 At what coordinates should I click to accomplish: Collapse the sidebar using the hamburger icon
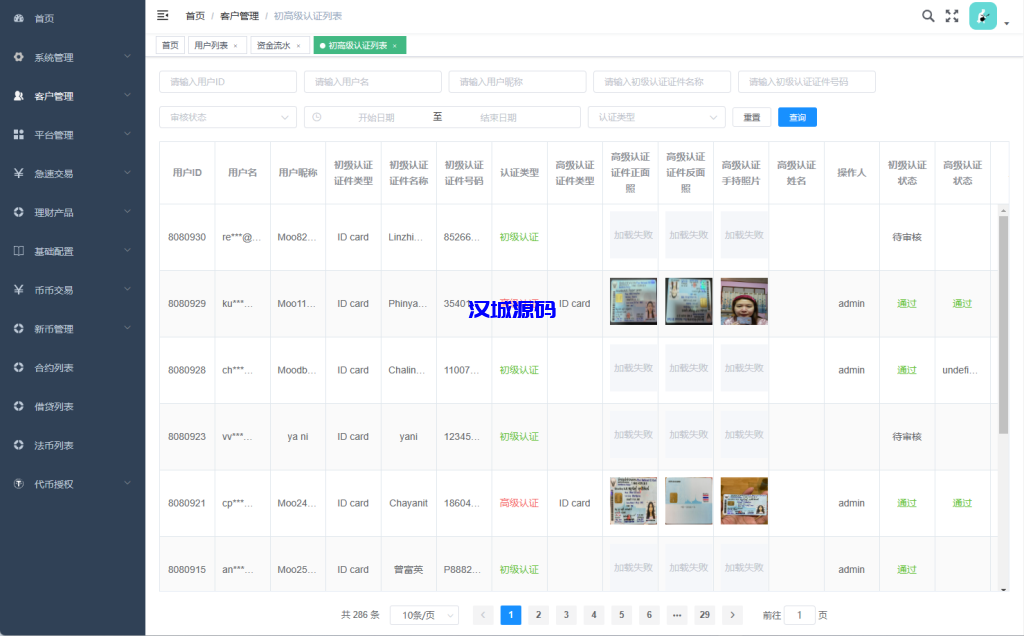pos(161,15)
